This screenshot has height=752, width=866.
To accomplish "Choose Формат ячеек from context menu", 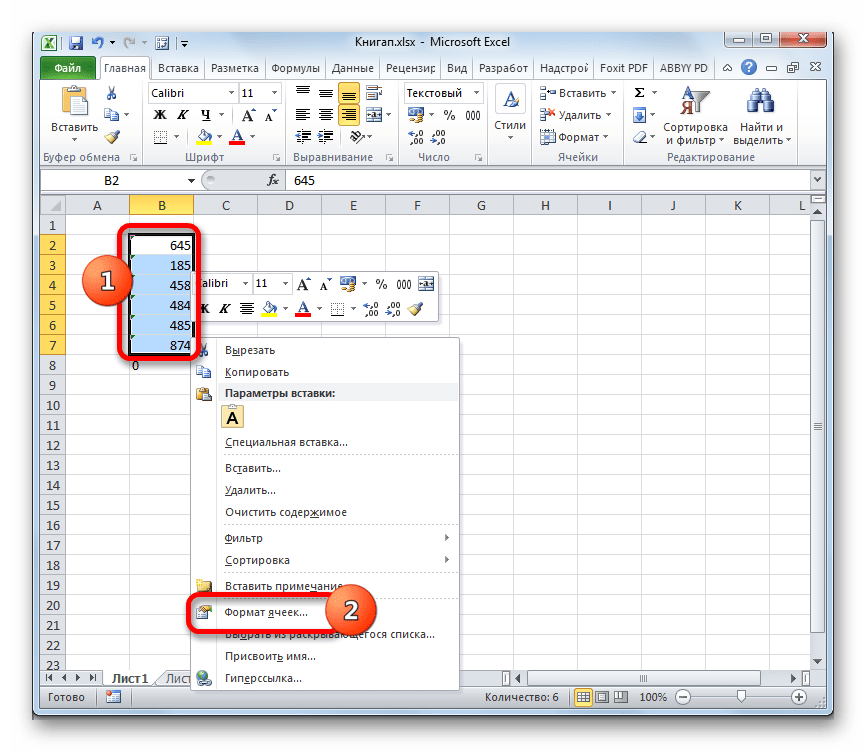I will (x=266, y=612).
